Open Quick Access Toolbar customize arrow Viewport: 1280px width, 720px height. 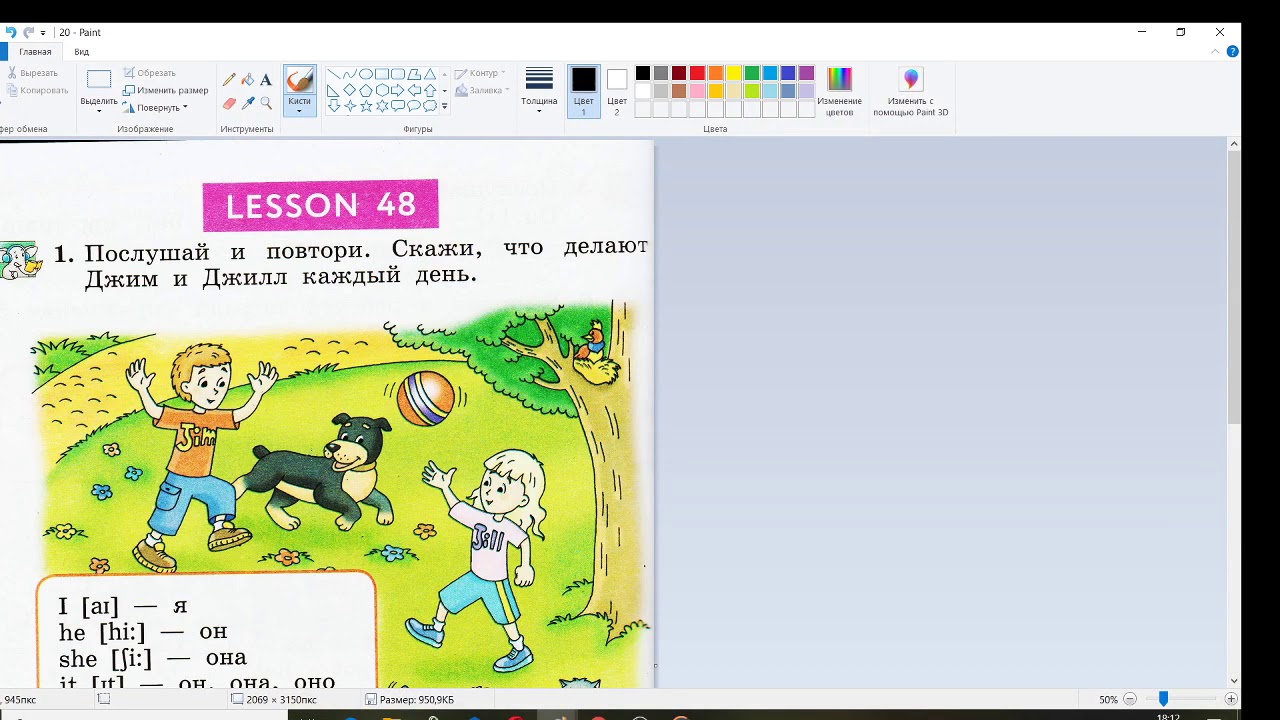click(43, 33)
